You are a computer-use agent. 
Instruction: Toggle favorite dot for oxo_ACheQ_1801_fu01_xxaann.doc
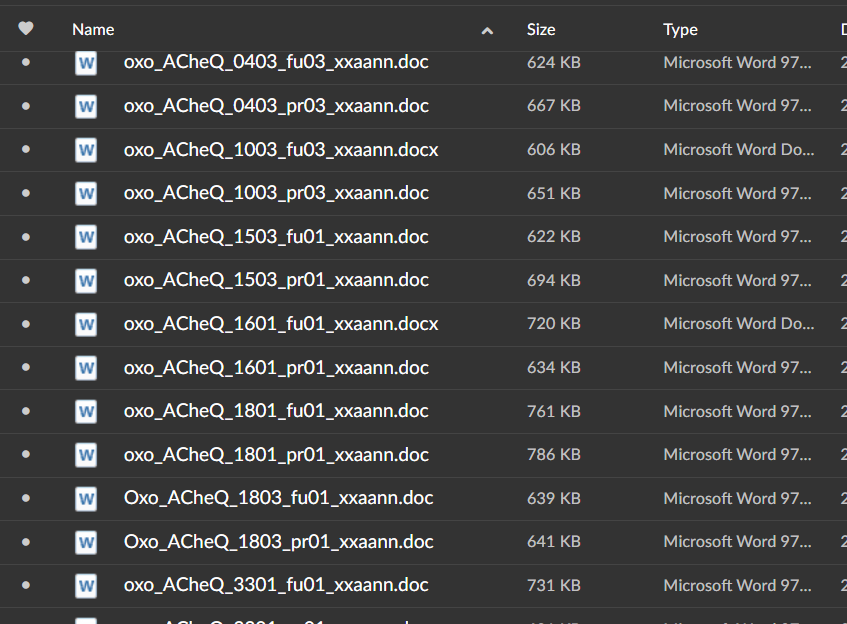click(26, 411)
